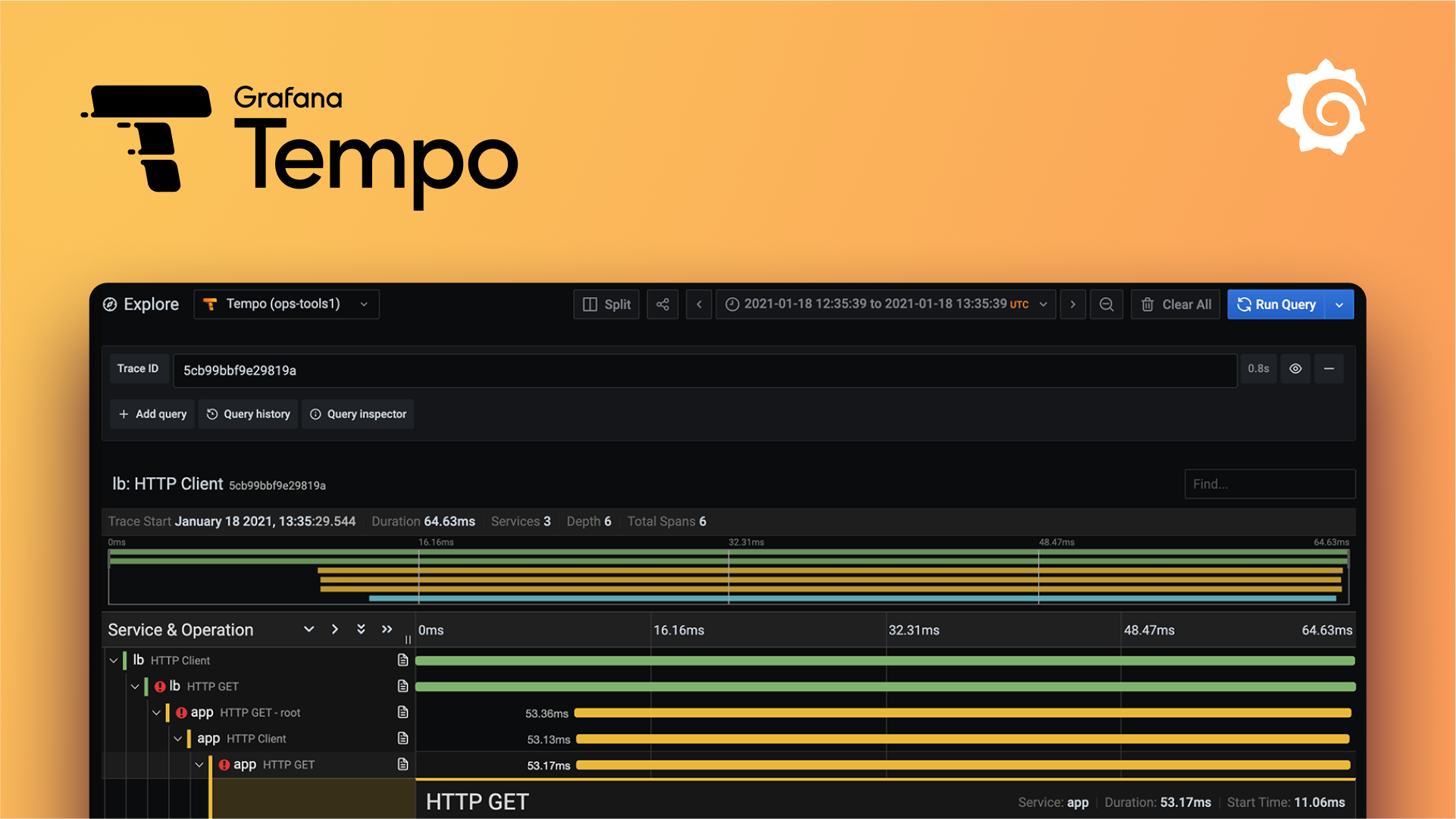Toggle the eye/view icon next to Trace ID

click(x=1296, y=370)
